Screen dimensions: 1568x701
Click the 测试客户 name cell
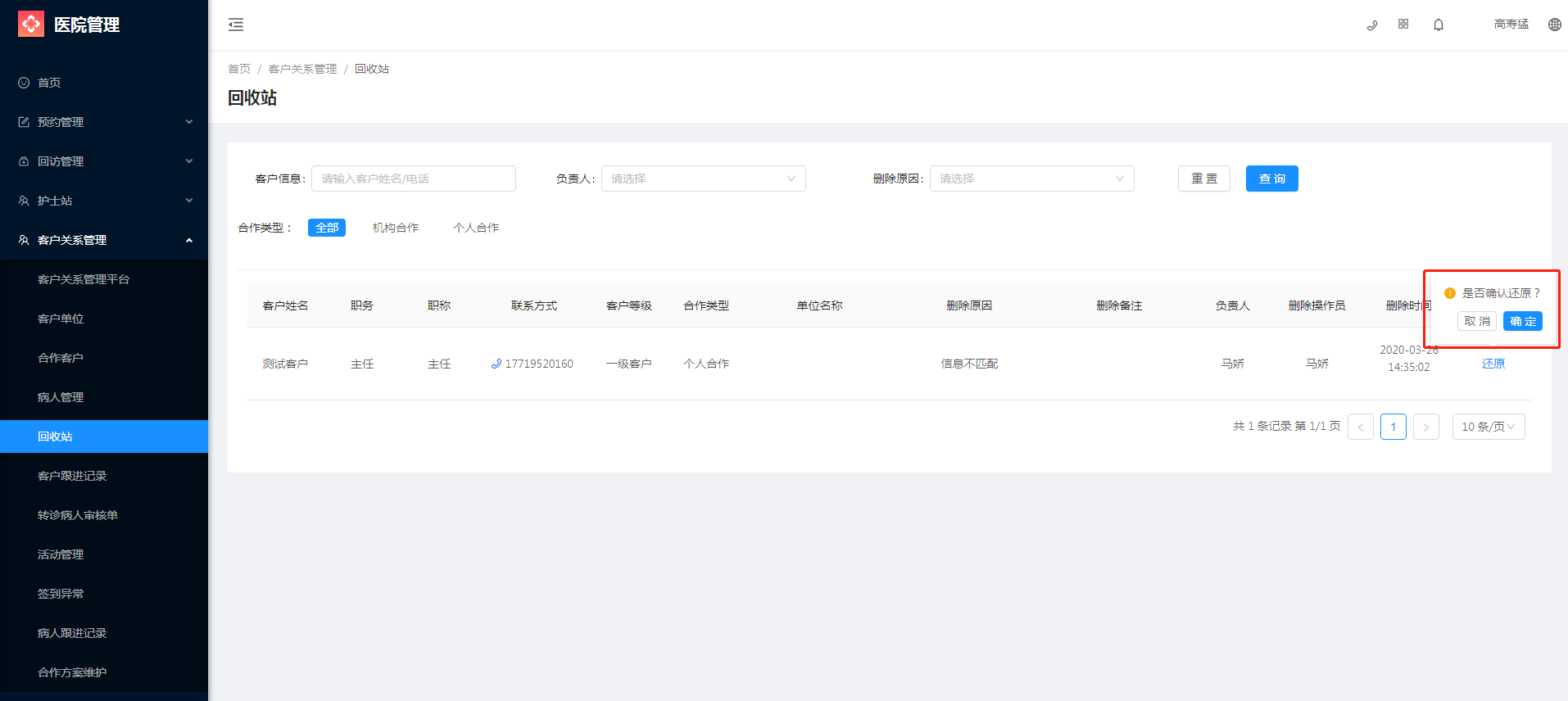click(x=285, y=364)
